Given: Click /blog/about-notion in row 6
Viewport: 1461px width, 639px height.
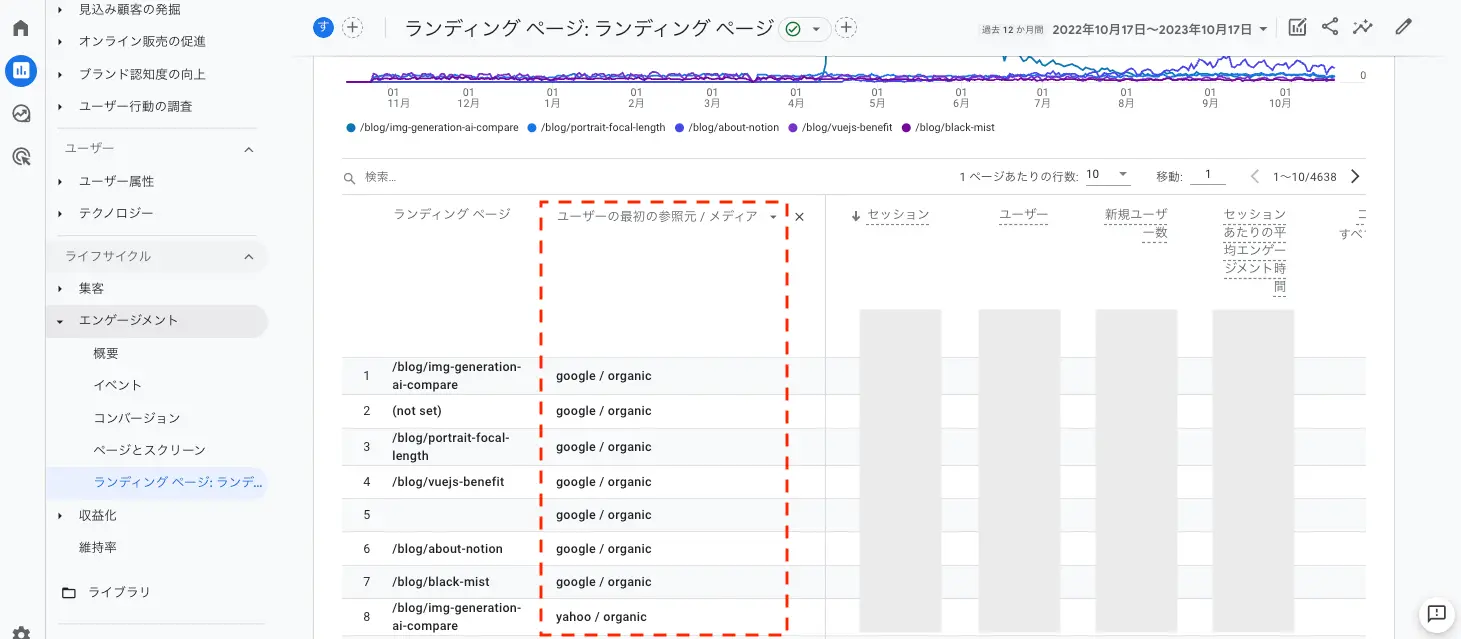Looking at the screenshot, I should (447, 549).
